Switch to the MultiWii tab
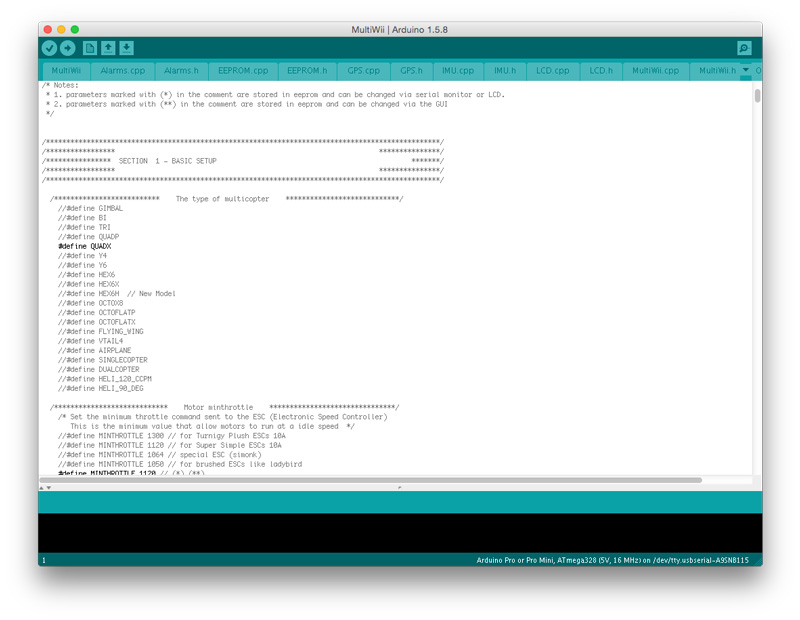Image resolution: width=800 pixels, height=620 pixels. pyautogui.click(x=66, y=71)
